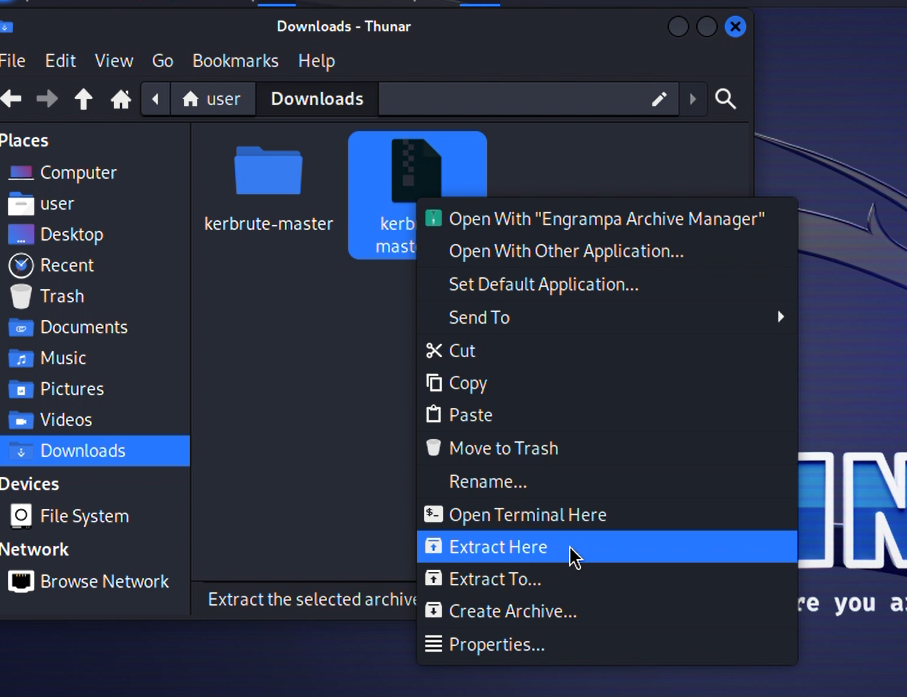Go to parent folder with up arrow

click(83, 99)
